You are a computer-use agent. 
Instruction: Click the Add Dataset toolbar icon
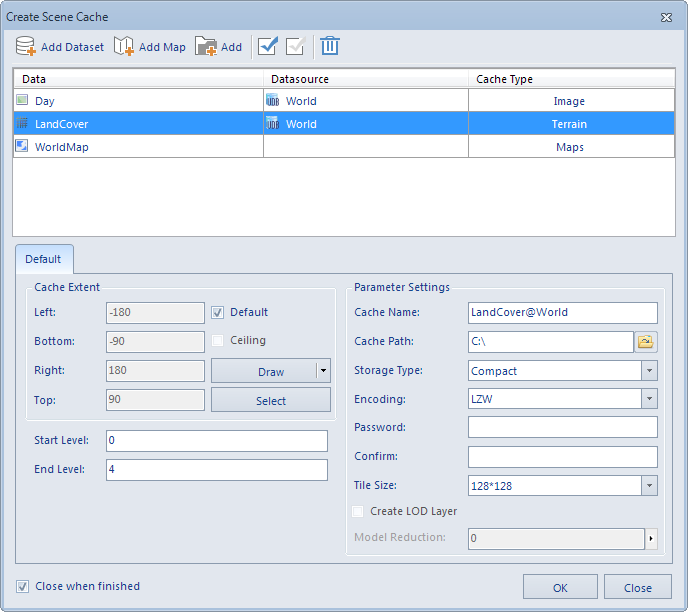coord(26,46)
